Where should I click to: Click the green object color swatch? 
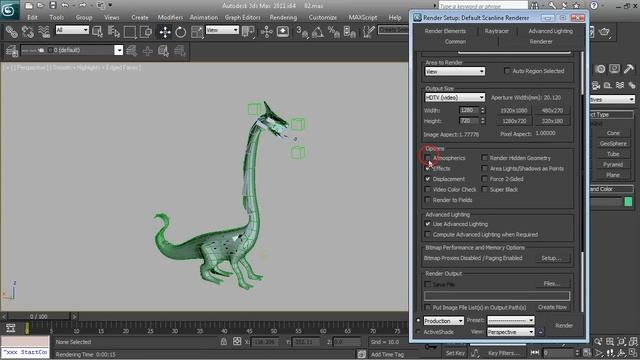click(628, 201)
